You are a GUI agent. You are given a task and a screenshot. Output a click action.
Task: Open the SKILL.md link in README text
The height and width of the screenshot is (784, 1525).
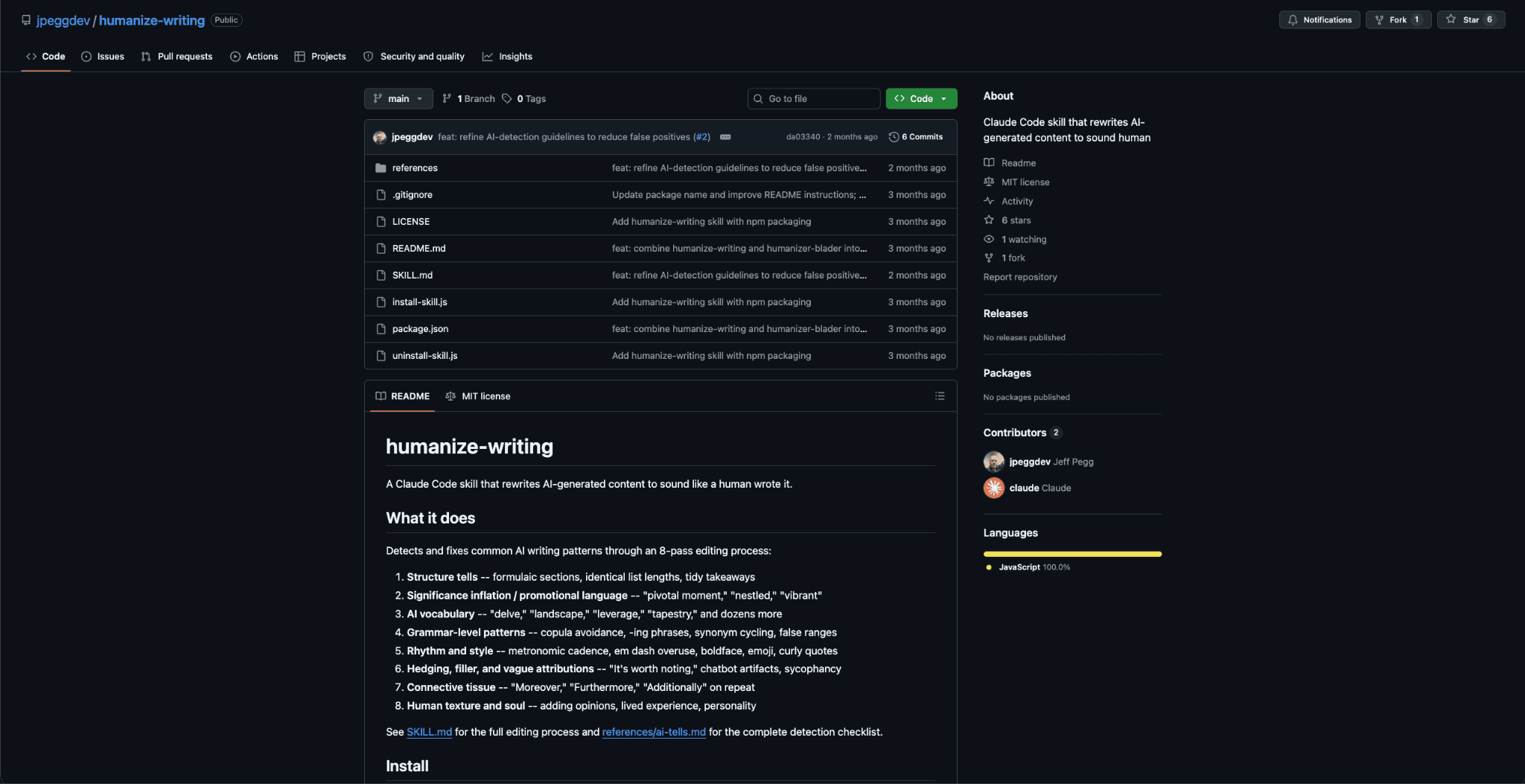[x=429, y=733]
